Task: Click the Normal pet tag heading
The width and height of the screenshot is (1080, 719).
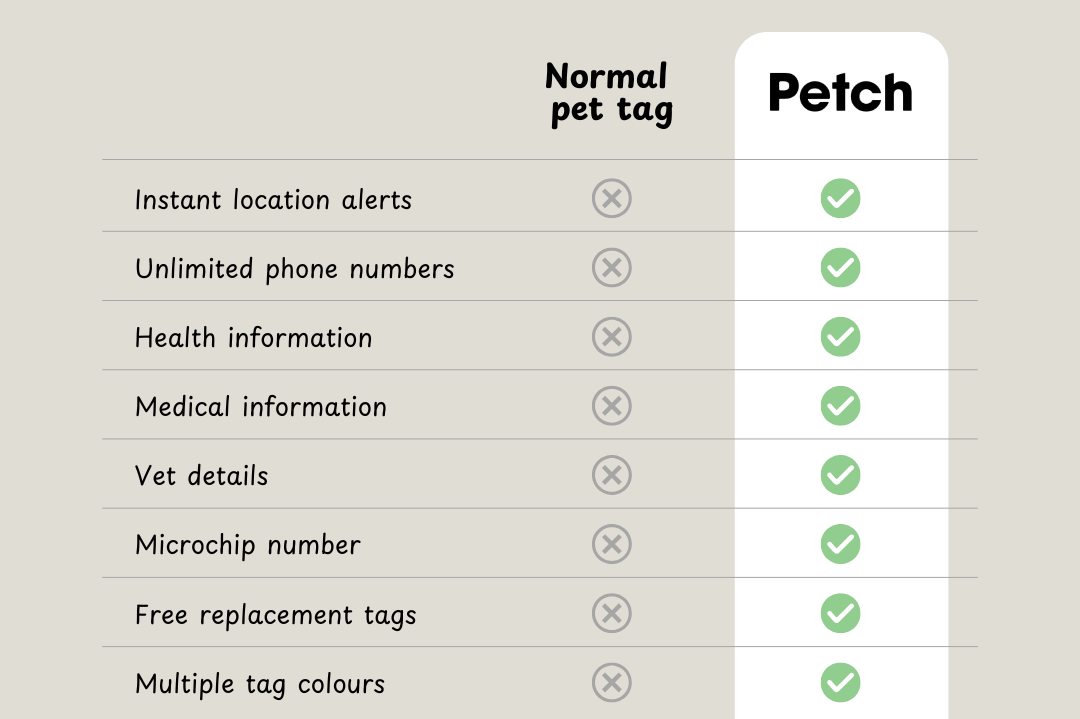Action: pos(609,93)
